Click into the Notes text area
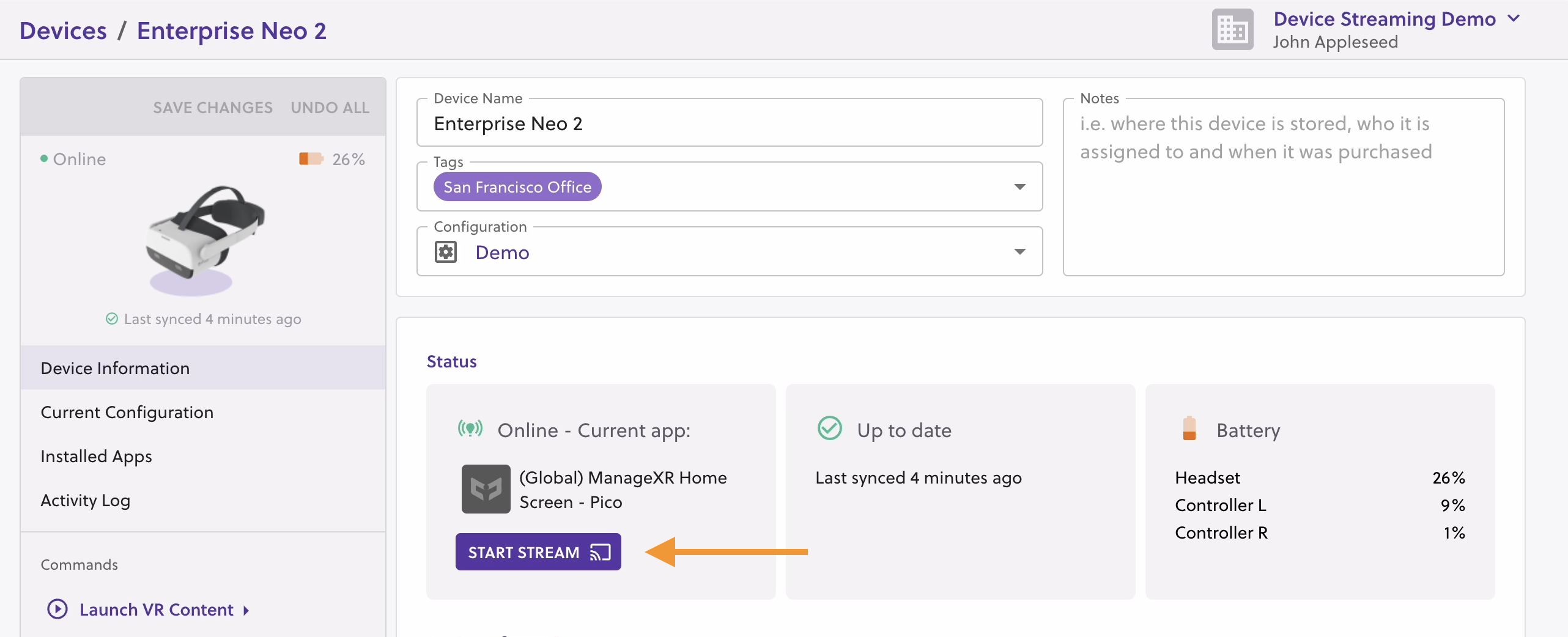Screen dimensions: 1568x637 coord(1283,187)
